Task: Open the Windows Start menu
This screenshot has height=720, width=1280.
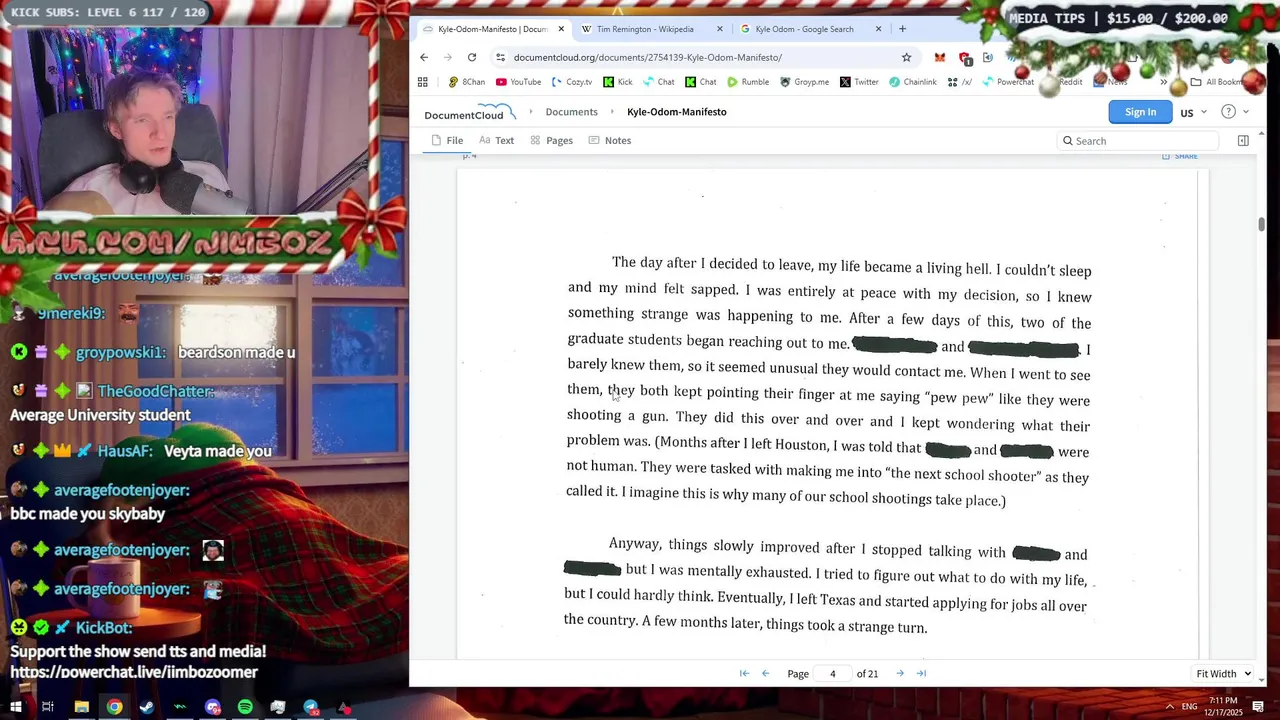Action: [x=16, y=707]
